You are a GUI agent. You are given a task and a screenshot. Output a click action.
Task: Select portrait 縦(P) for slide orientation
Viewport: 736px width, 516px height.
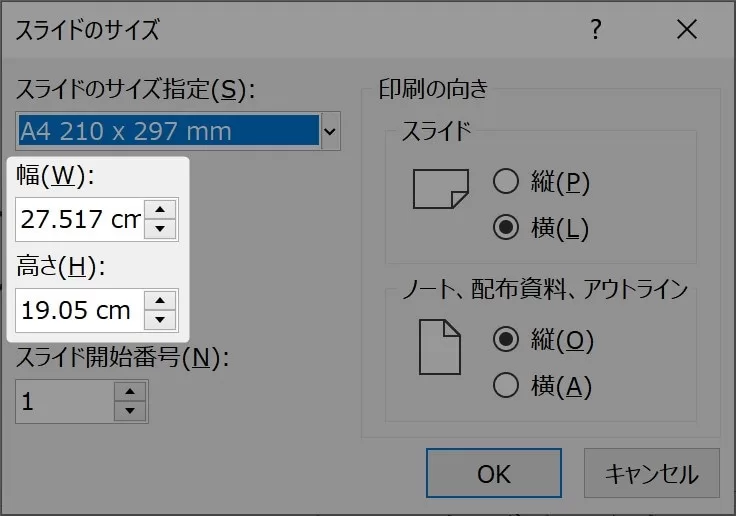pyautogui.click(x=507, y=181)
